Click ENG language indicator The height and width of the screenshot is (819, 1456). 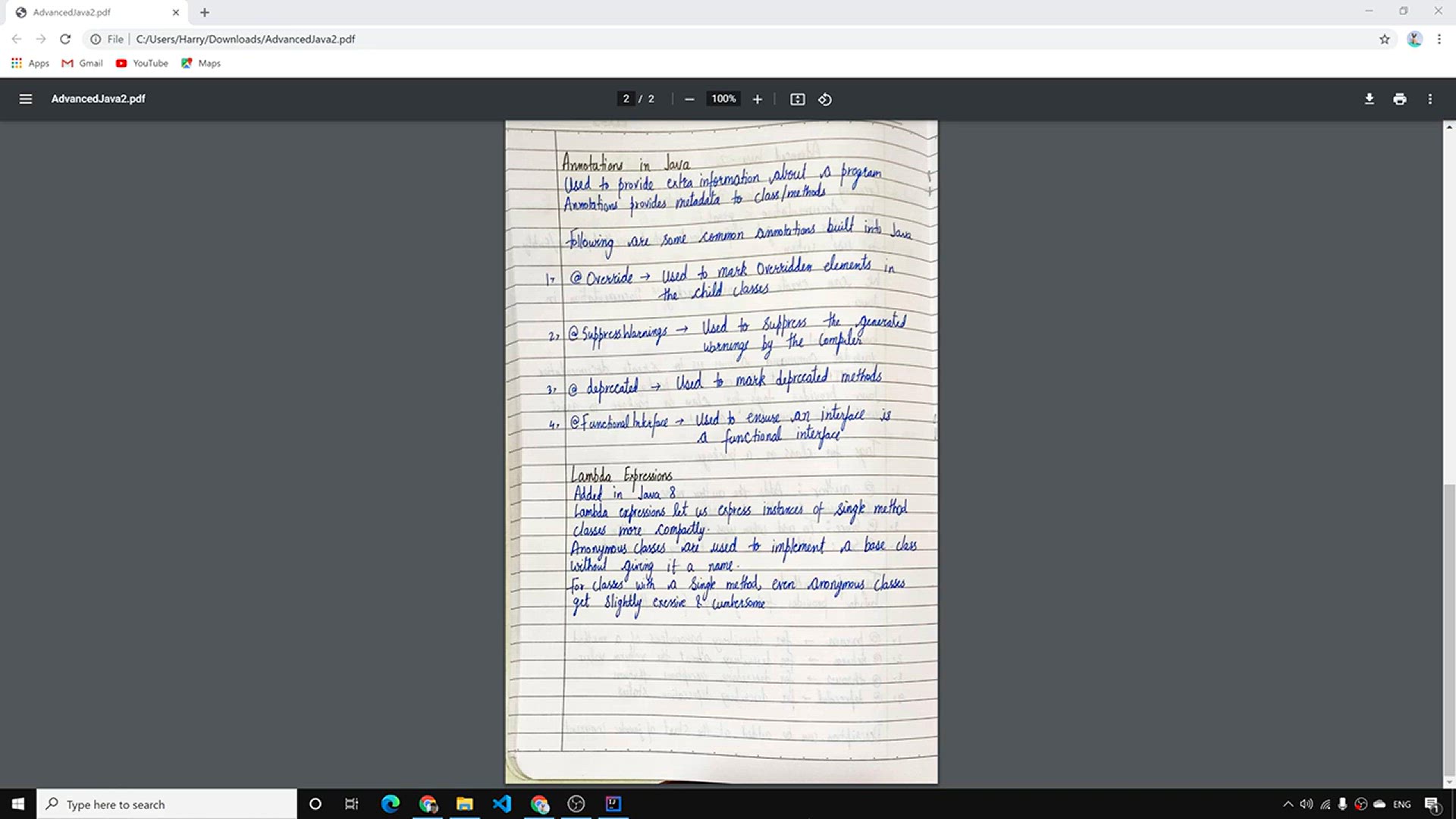(x=1401, y=804)
